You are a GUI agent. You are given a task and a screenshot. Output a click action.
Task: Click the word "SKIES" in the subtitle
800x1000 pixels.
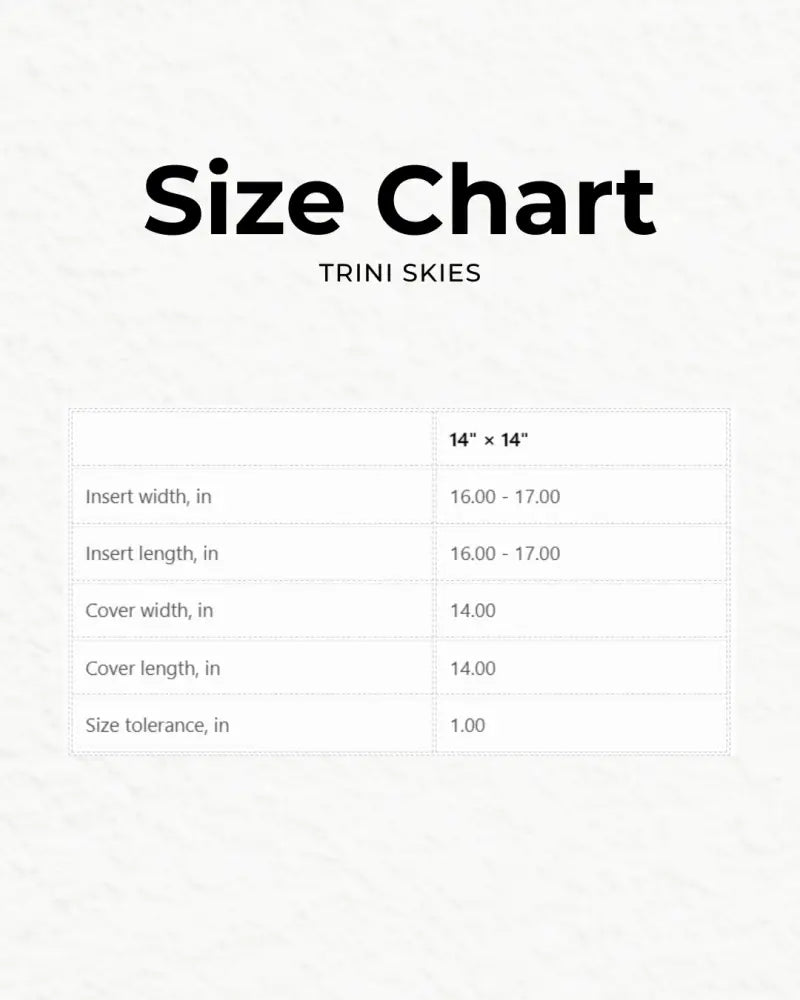(x=441, y=273)
